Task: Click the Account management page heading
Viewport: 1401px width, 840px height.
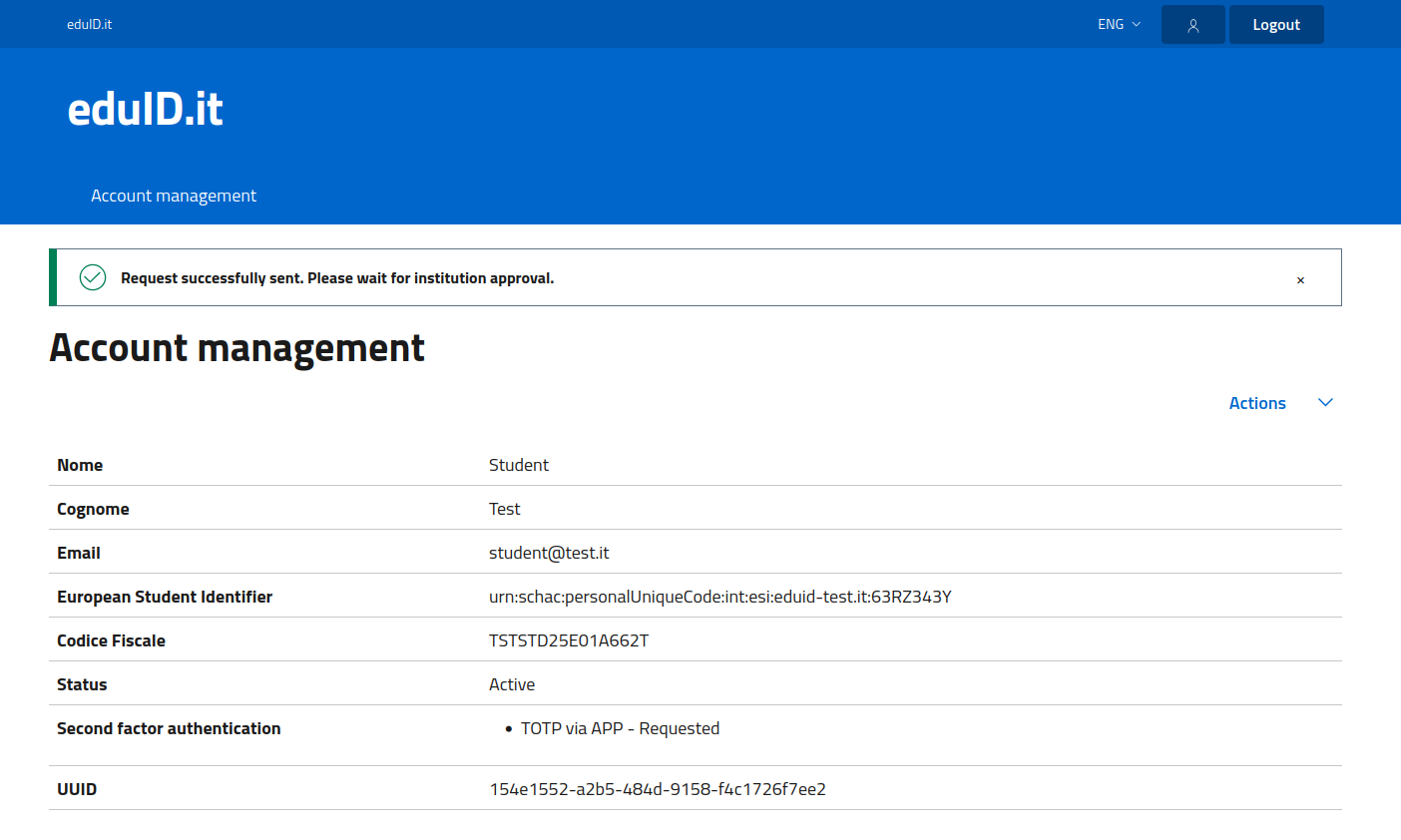Action: point(237,348)
